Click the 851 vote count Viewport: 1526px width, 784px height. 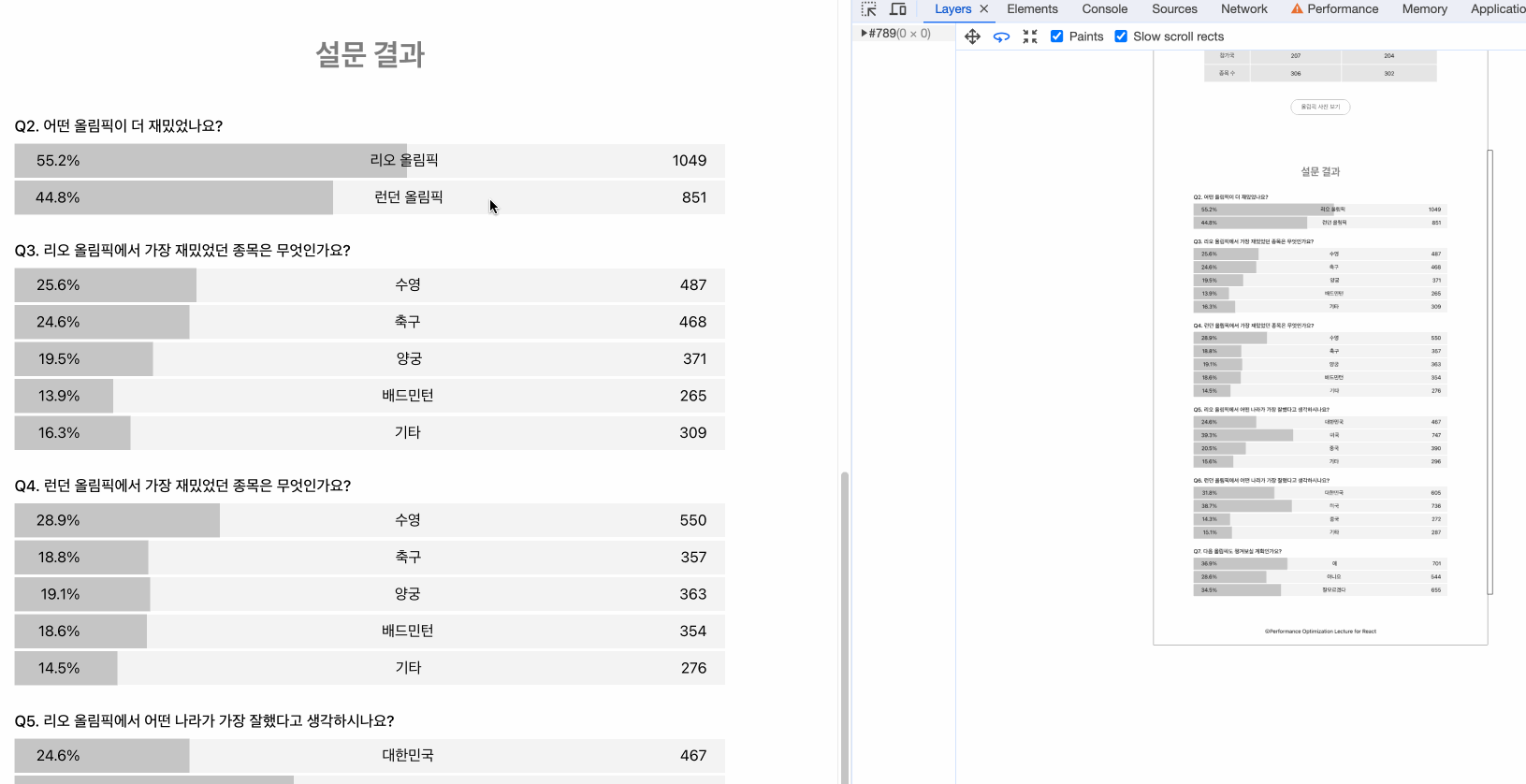coord(694,197)
